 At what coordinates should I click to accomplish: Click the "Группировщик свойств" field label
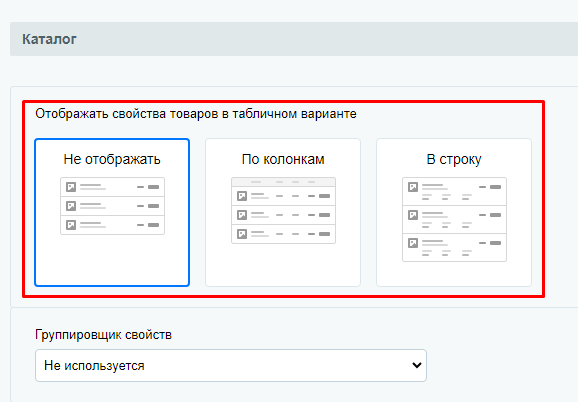point(103,335)
